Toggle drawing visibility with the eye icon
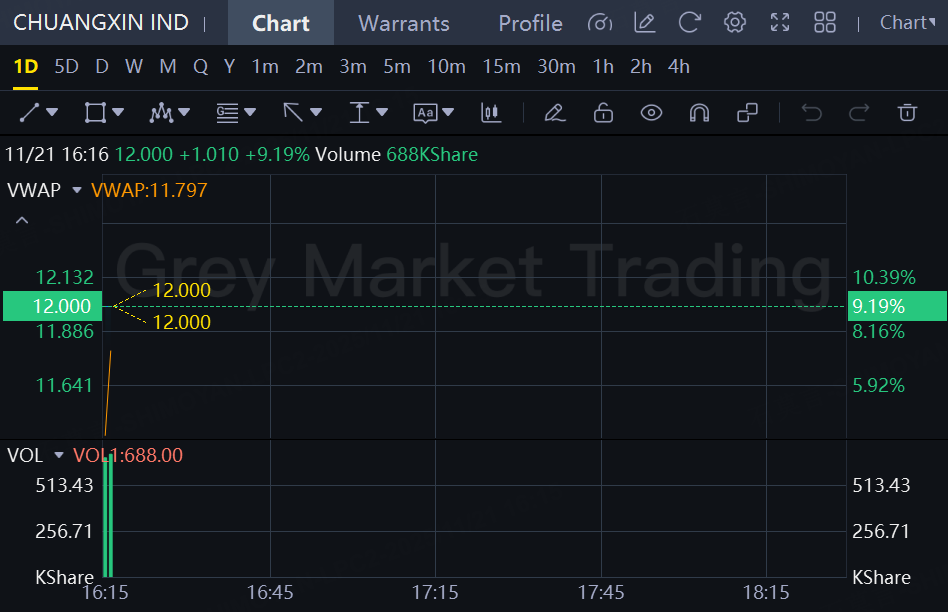The height and width of the screenshot is (612, 948). point(651,113)
